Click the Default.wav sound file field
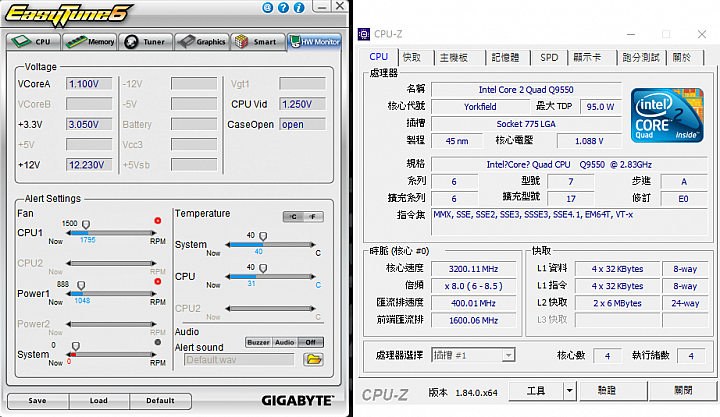The width and height of the screenshot is (720, 417). 239,360
